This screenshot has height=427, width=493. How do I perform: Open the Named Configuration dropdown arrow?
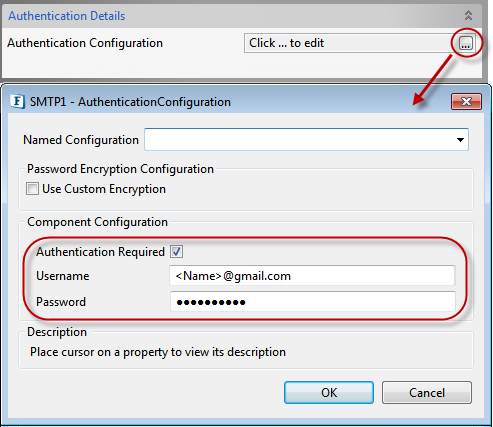(x=460, y=140)
